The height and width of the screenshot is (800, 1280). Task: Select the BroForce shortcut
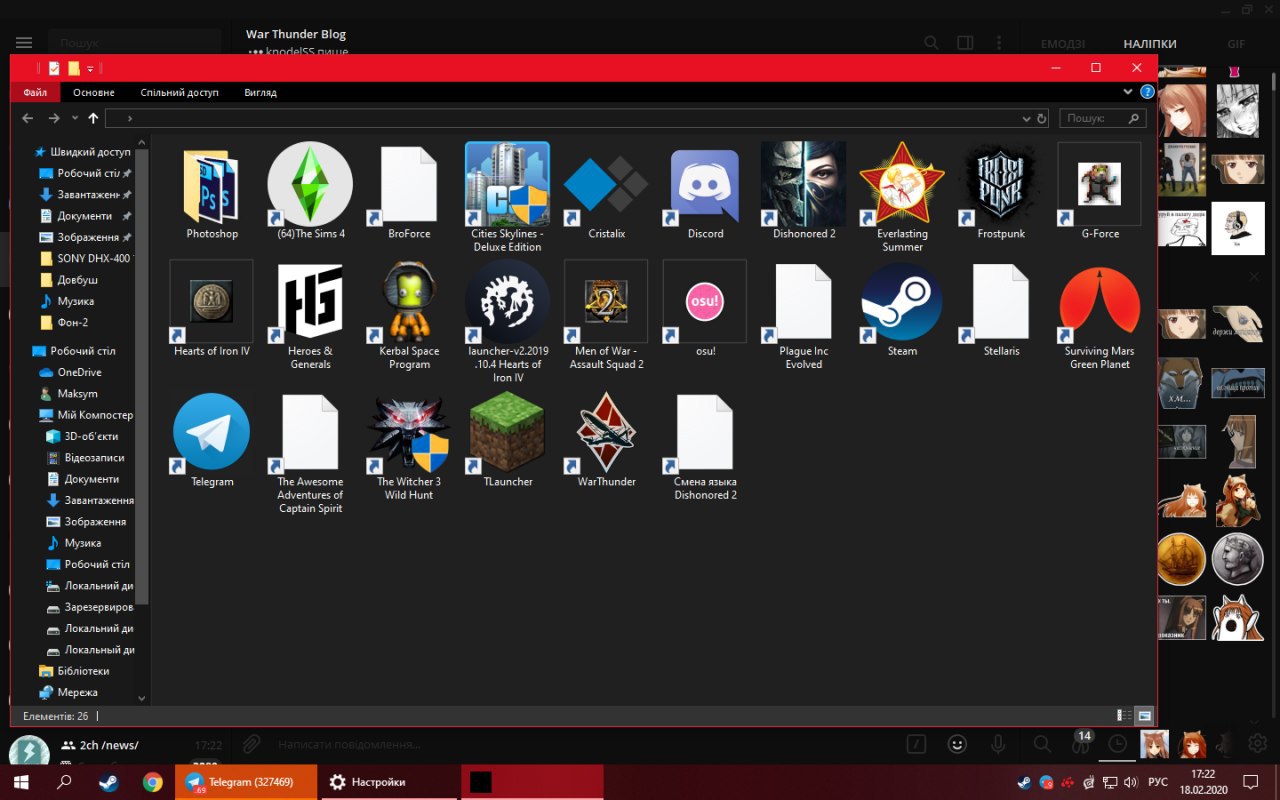coord(409,192)
